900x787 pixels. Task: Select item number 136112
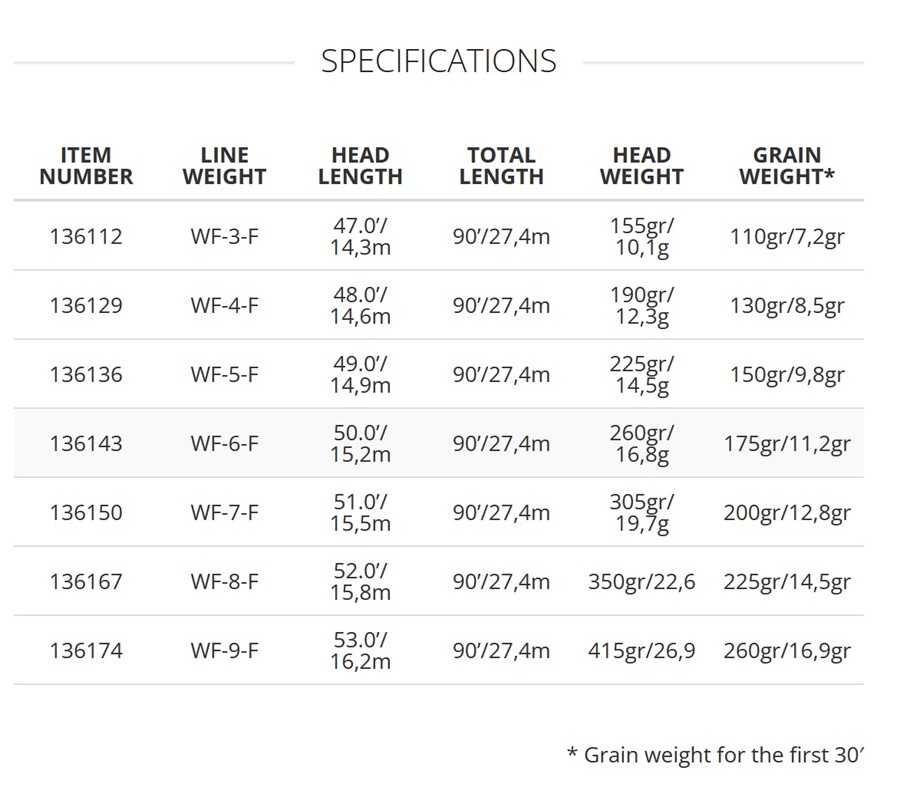pyautogui.click(x=86, y=237)
